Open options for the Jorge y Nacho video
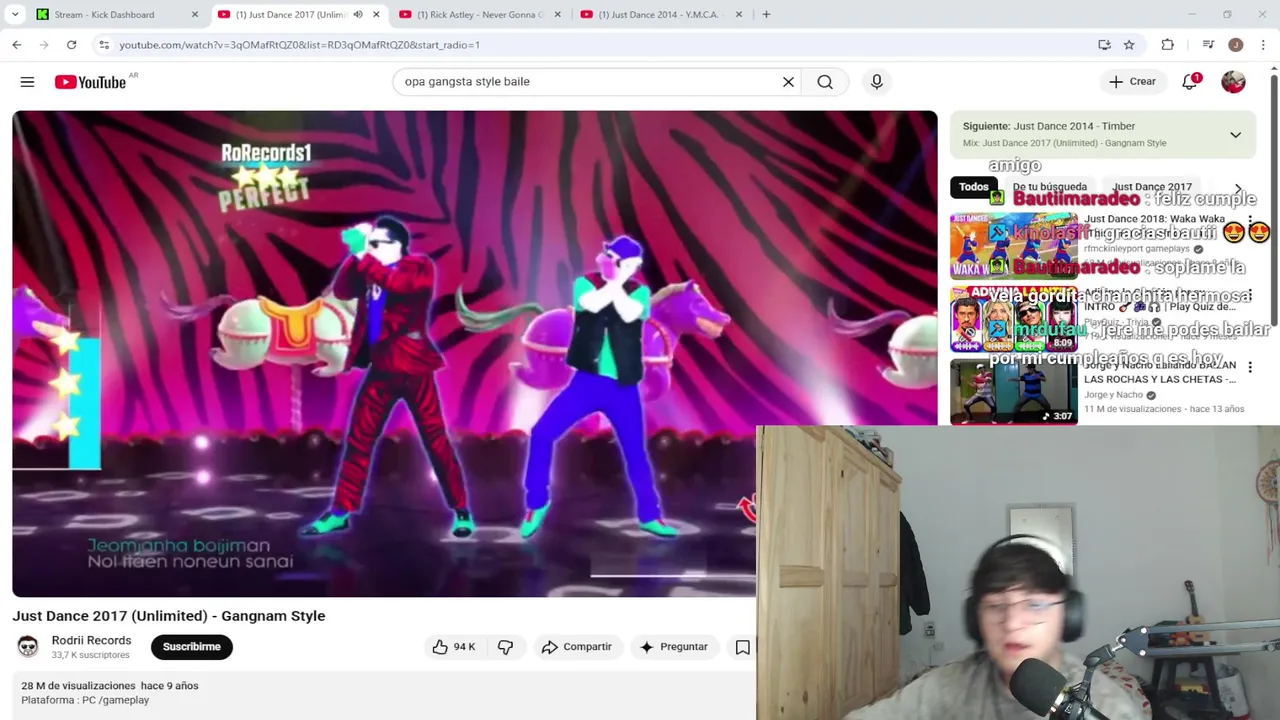1280x720 pixels. pyautogui.click(x=1249, y=367)
